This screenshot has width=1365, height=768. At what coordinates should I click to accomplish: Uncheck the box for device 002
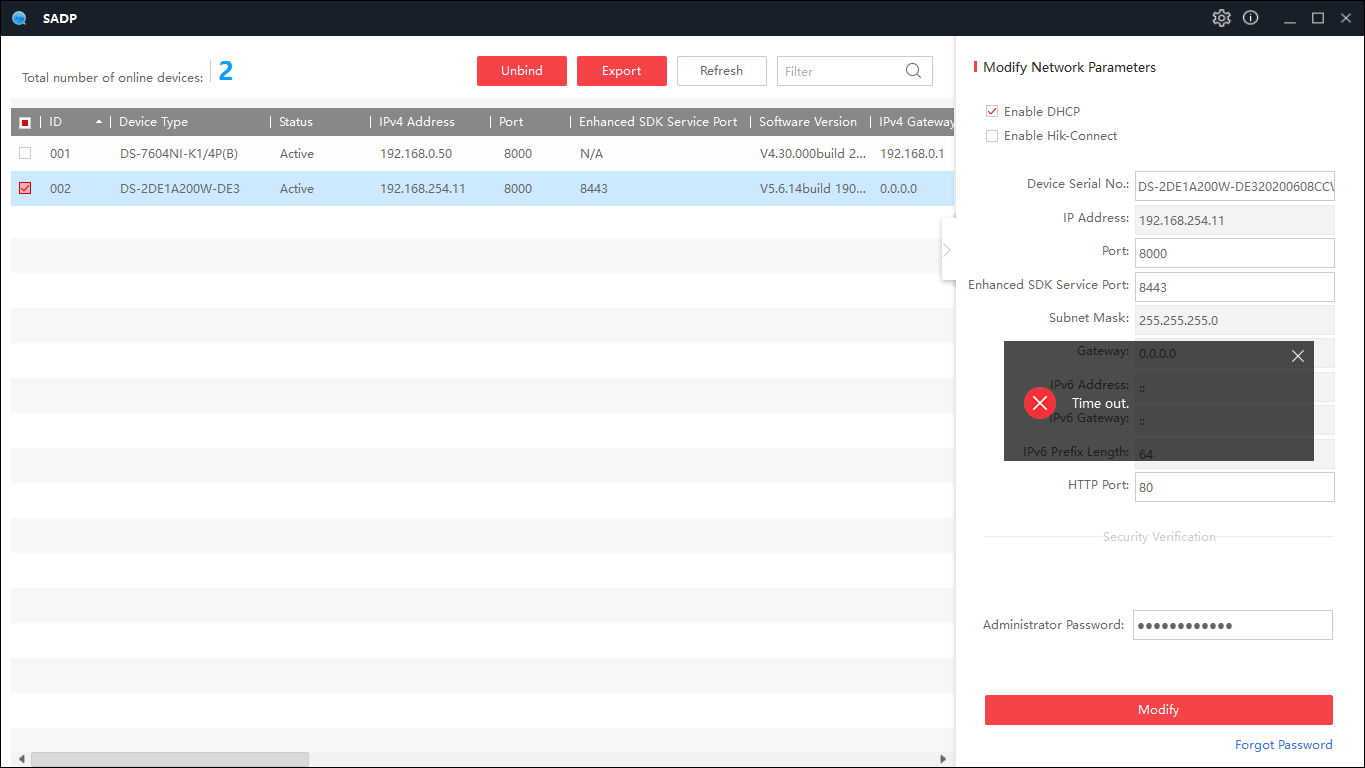25,188
